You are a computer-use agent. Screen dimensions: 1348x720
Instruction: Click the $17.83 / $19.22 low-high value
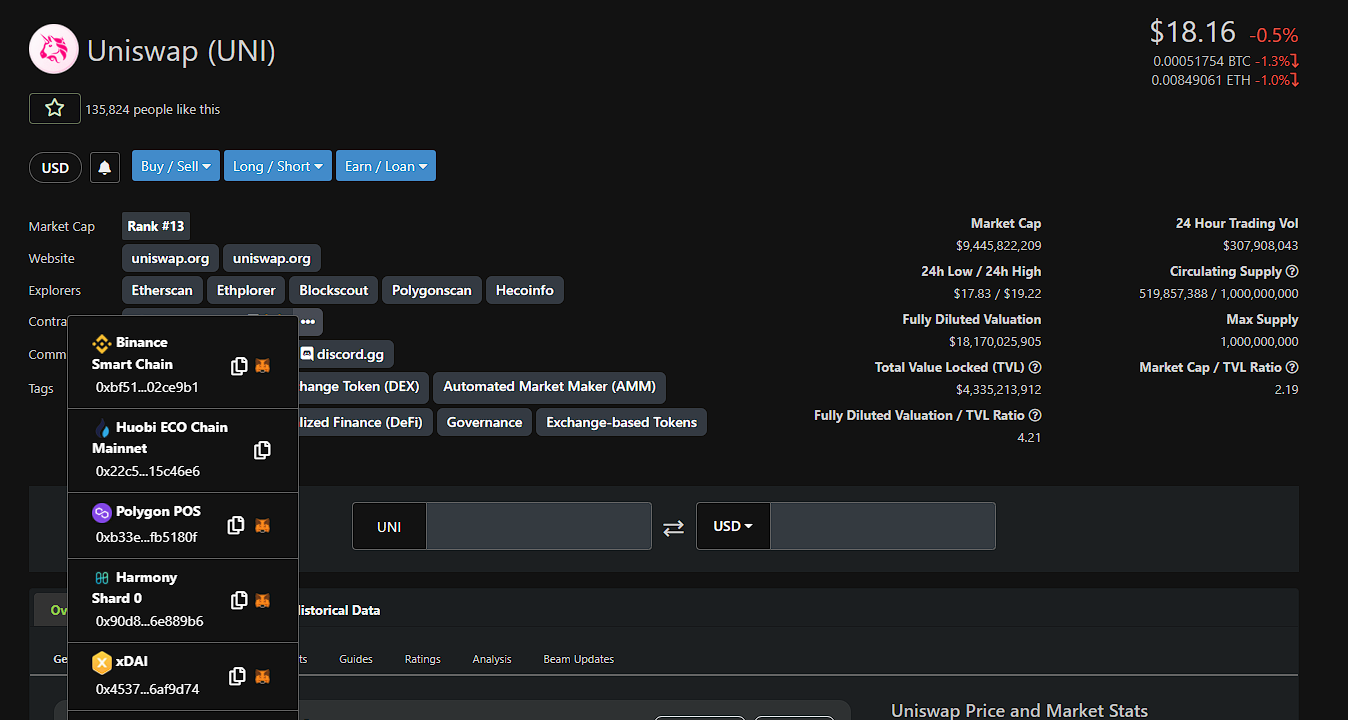coord(997,294)
